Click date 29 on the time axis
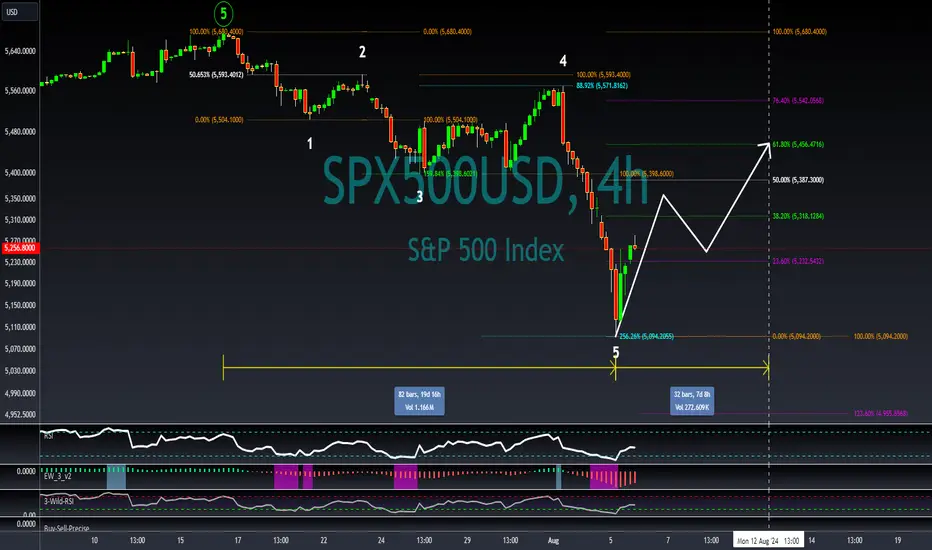The width and height of the screenshot is (932, 550). [x=467, y=540]
